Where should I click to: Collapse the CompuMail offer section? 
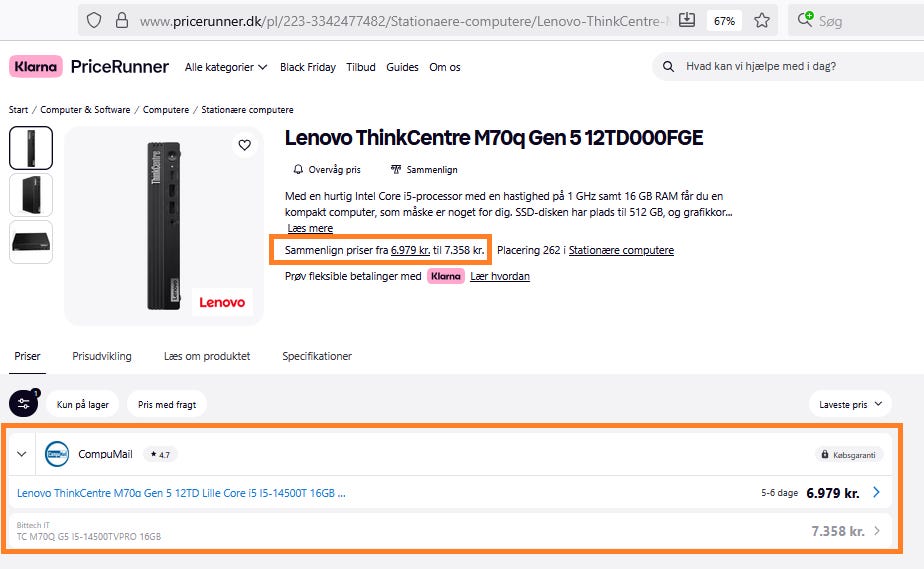(21, 454)
